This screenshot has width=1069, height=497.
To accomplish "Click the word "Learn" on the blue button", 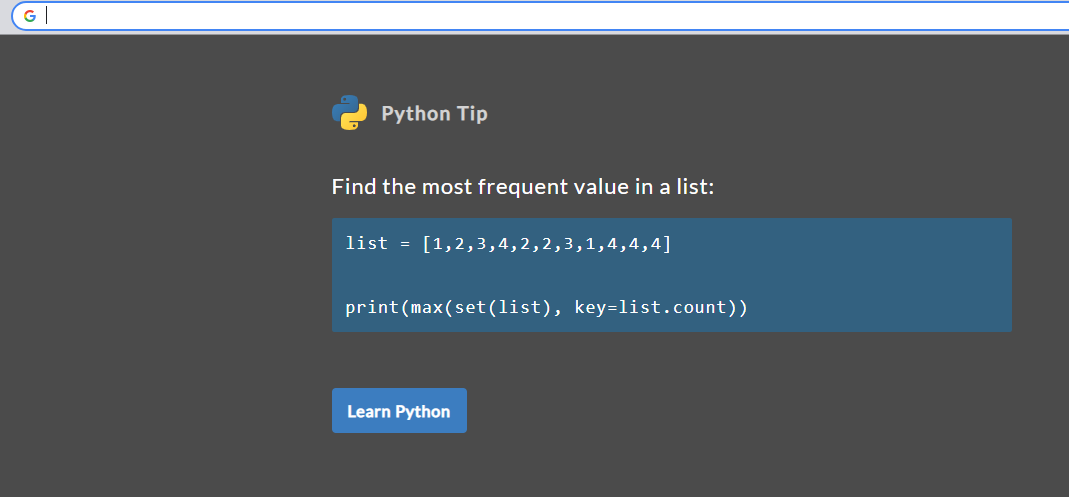I will coord(368,412).
